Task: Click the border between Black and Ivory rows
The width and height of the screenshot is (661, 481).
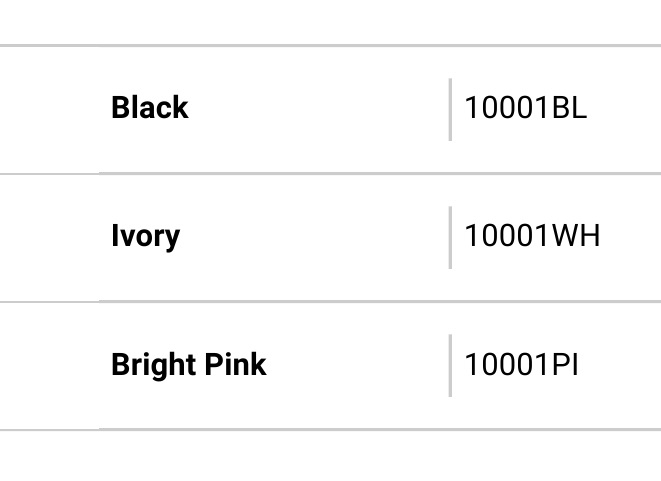Action: click(330, 173)
